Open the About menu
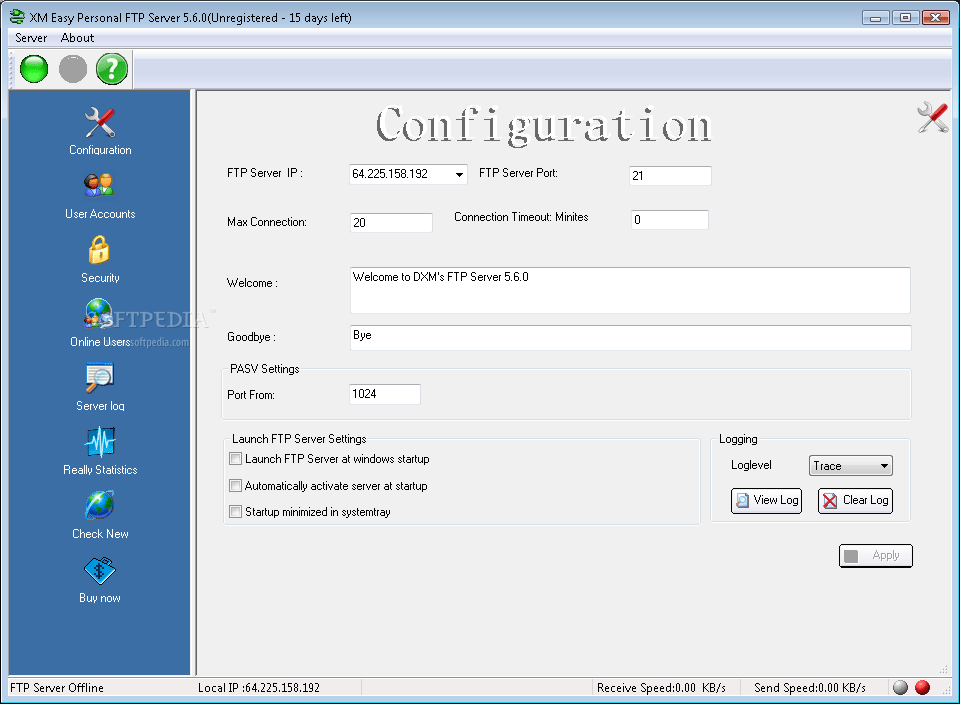Viewport: 960px width, 704px height. 77,38
